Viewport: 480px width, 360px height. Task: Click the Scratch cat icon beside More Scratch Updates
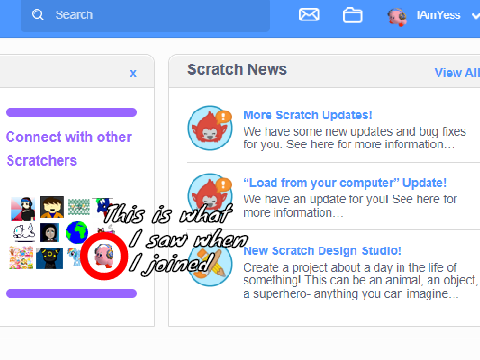tap(210, 128)
